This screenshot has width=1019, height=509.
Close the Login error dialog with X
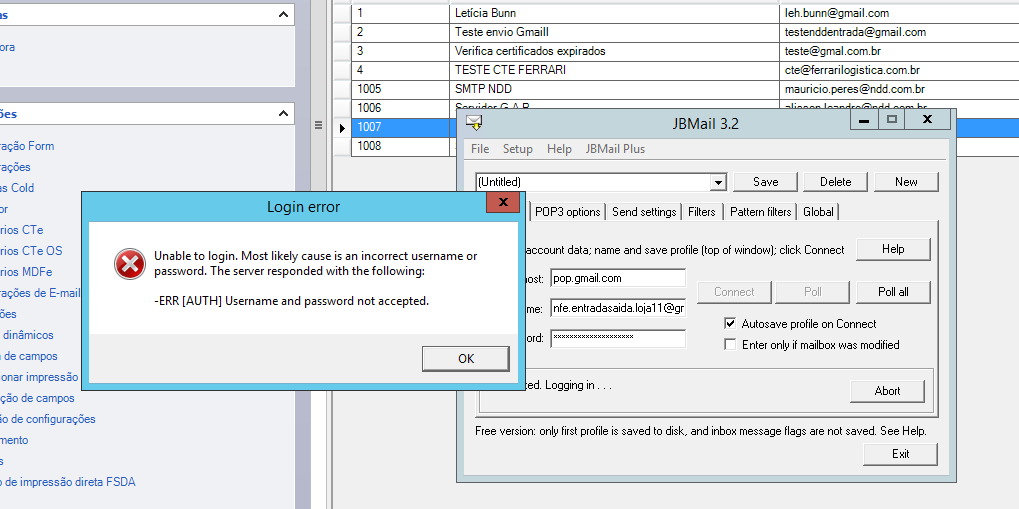502,203
